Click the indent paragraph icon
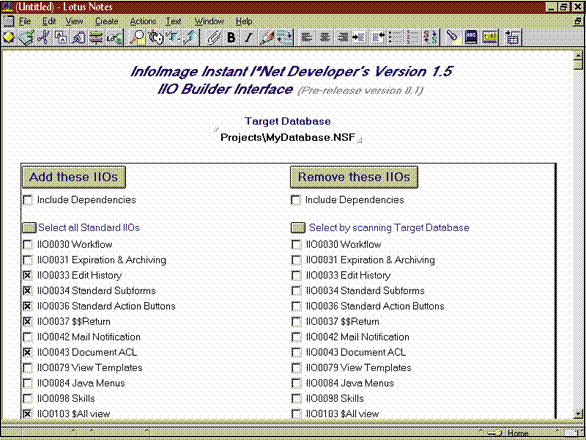 click(358, 37)
